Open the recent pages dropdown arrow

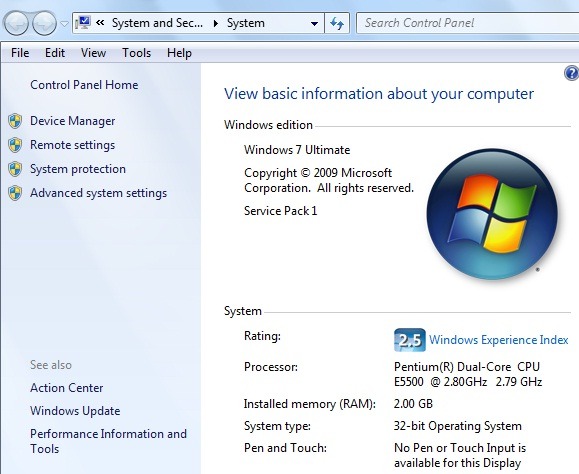pyautogui.click(x=64, y=24)
